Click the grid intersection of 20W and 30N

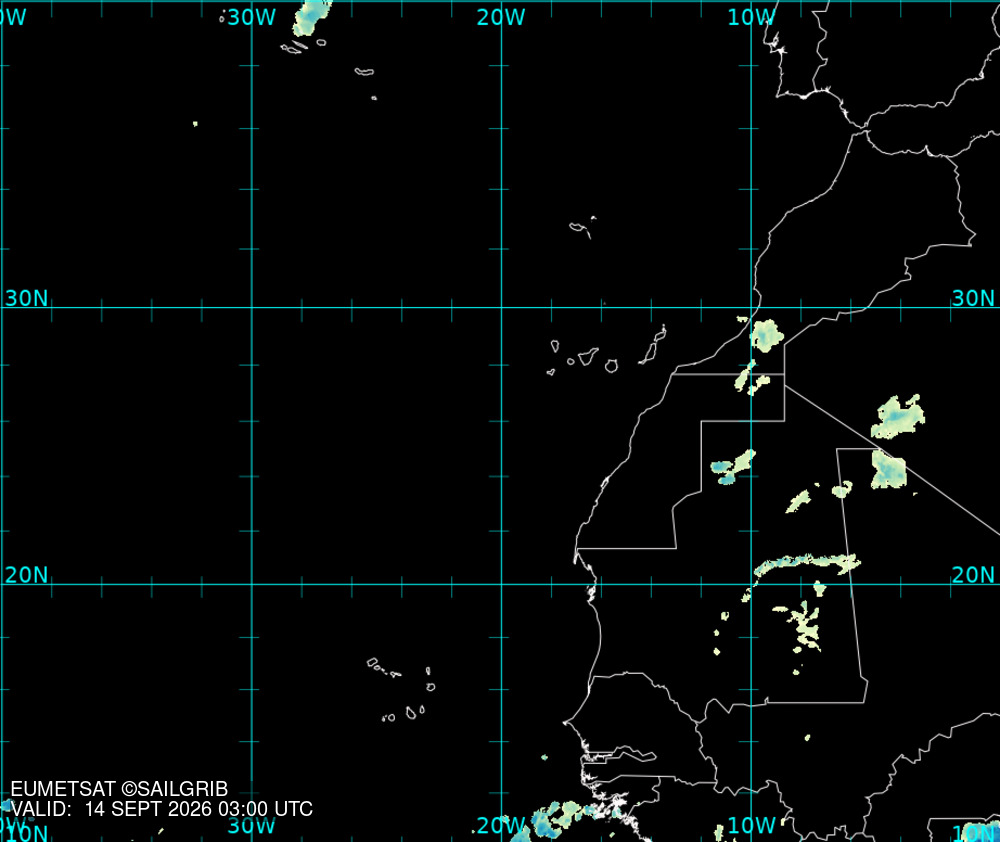point(501,307)
